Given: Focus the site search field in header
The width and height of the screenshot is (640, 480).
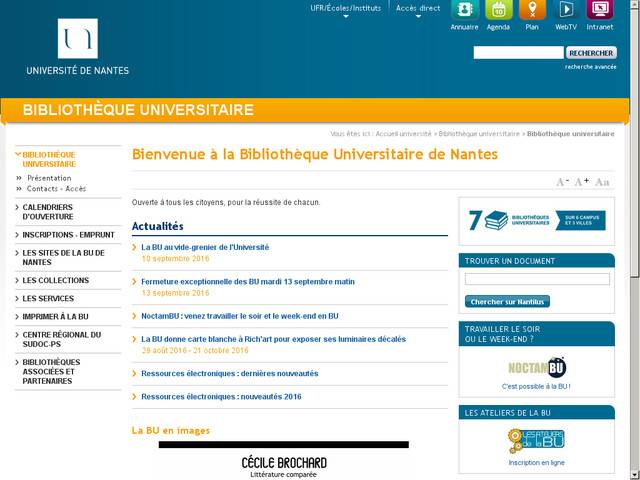Looking at the screenshot, I should (x=518, y=53).
